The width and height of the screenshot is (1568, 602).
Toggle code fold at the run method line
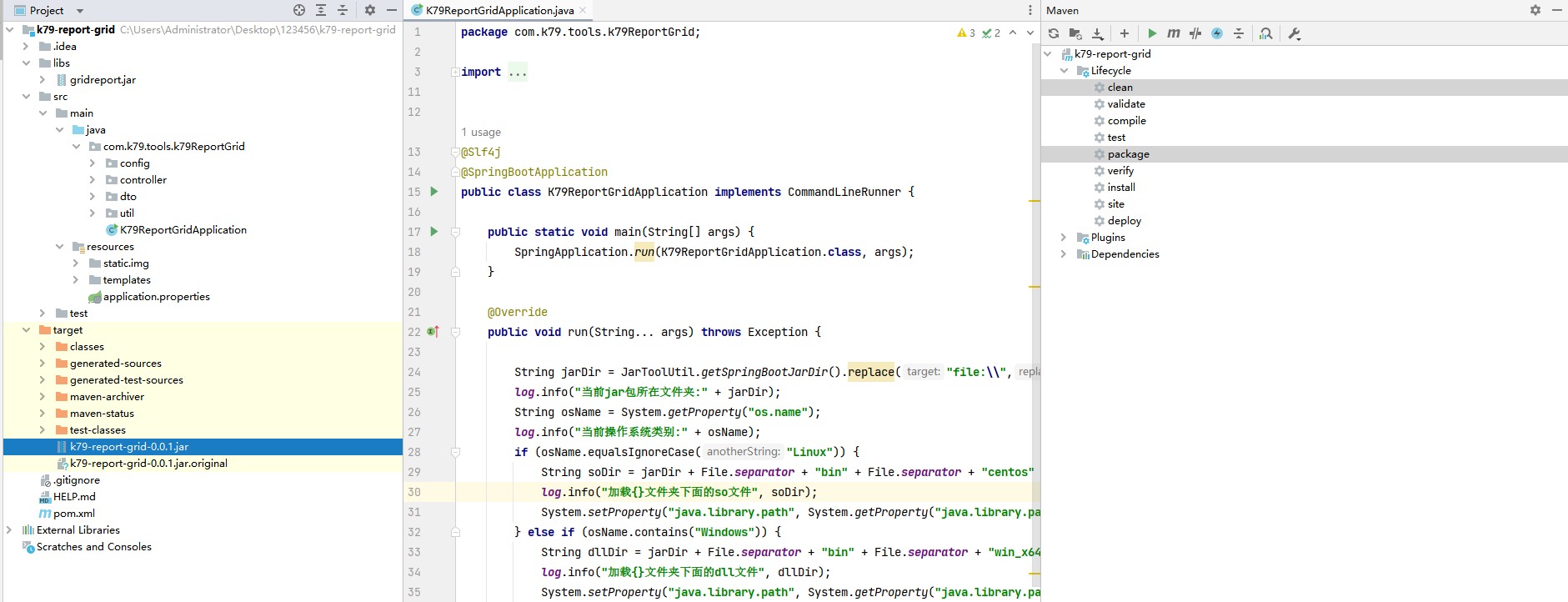tap(456, 332)
